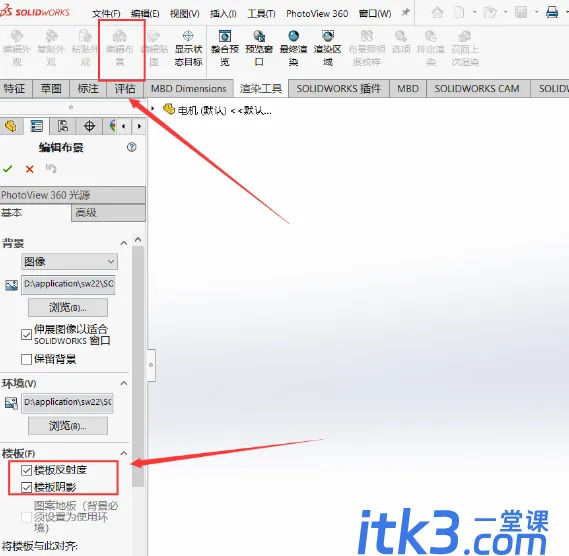The width and height of the screenshot is (569, 556).
Task: Click the Open file icon
Action: (490, 13)
